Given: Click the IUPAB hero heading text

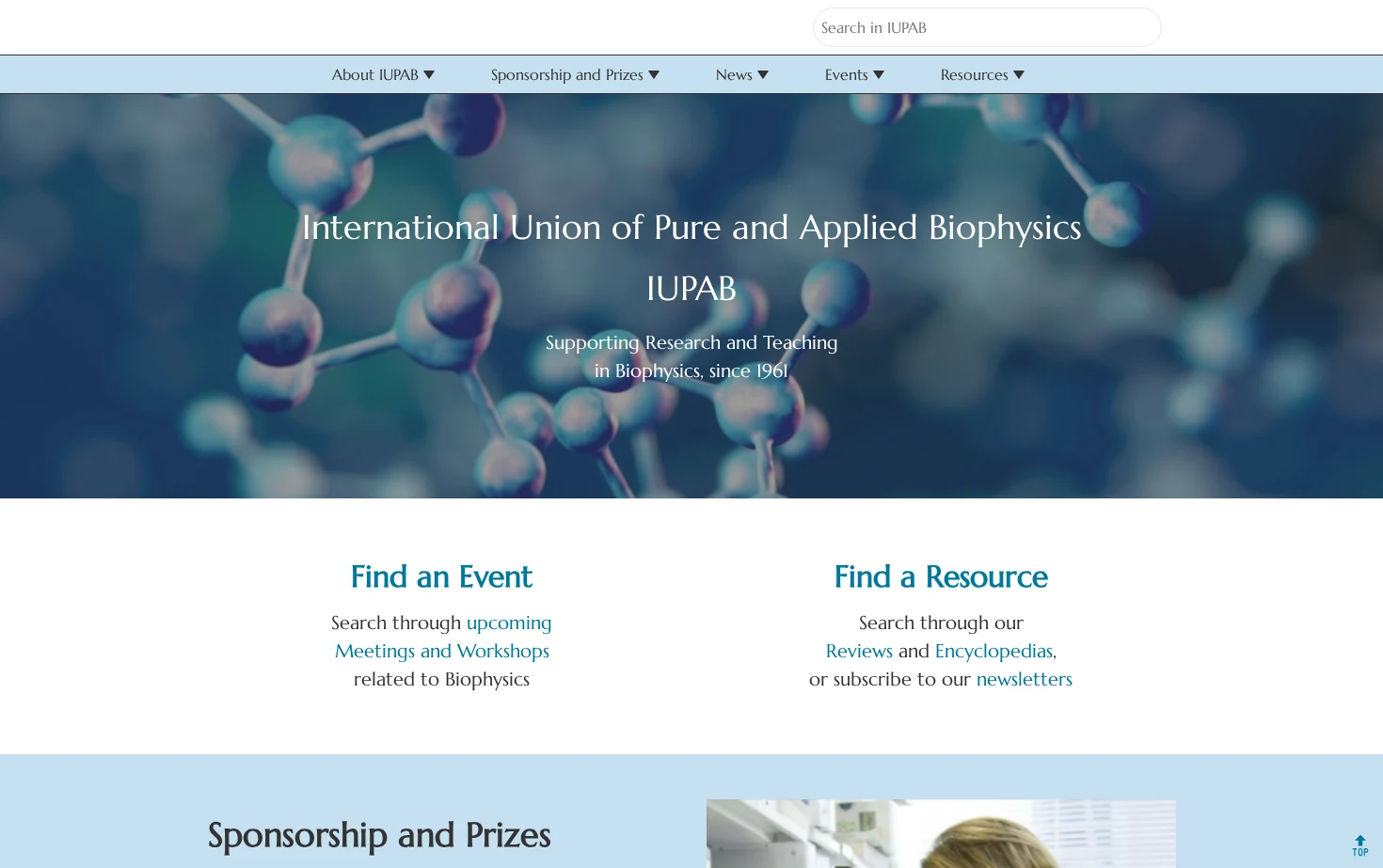Looking at the screenshot, I should coord(691,289).
